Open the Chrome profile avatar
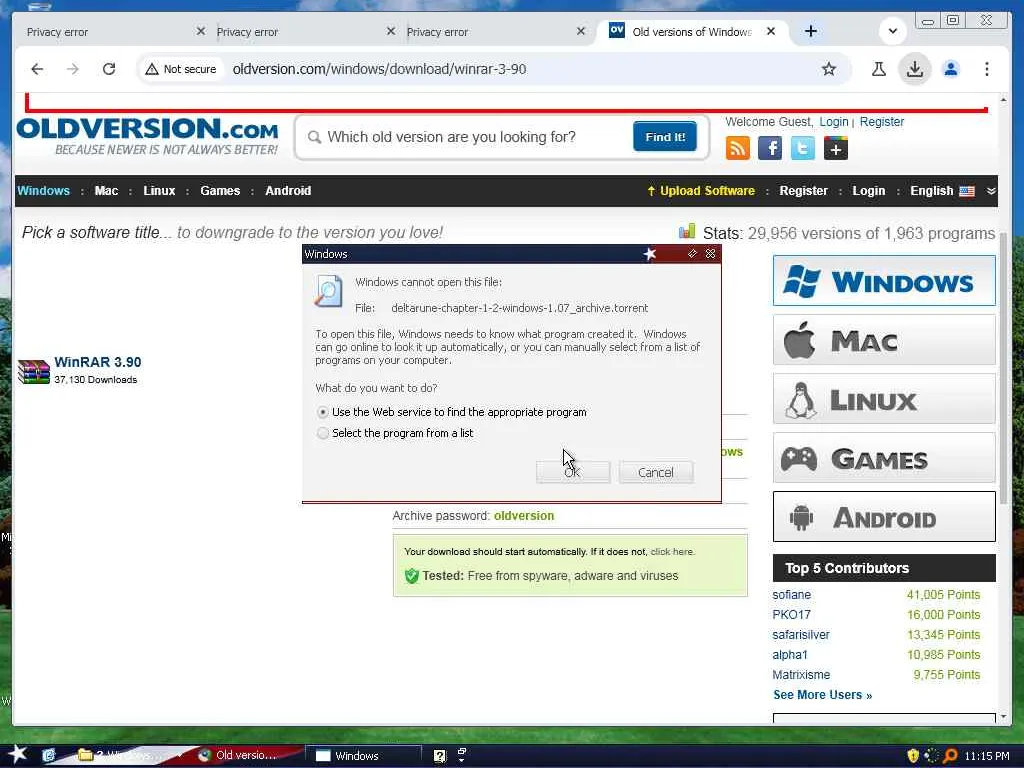The height and width of the screenshot is (768, 1024). pos(951,69)
